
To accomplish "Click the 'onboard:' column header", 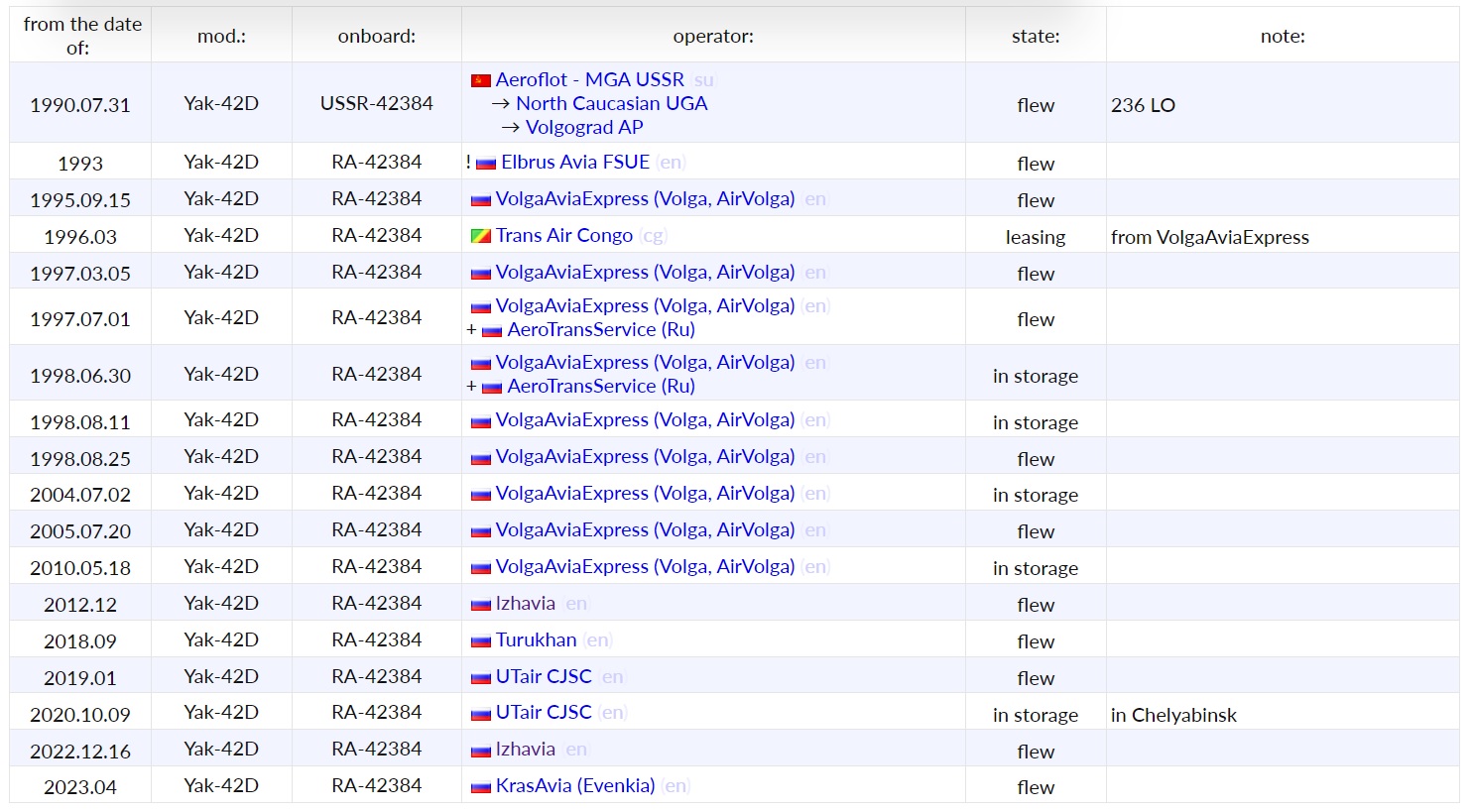I will pyautogui.click(x=377, y=36).
